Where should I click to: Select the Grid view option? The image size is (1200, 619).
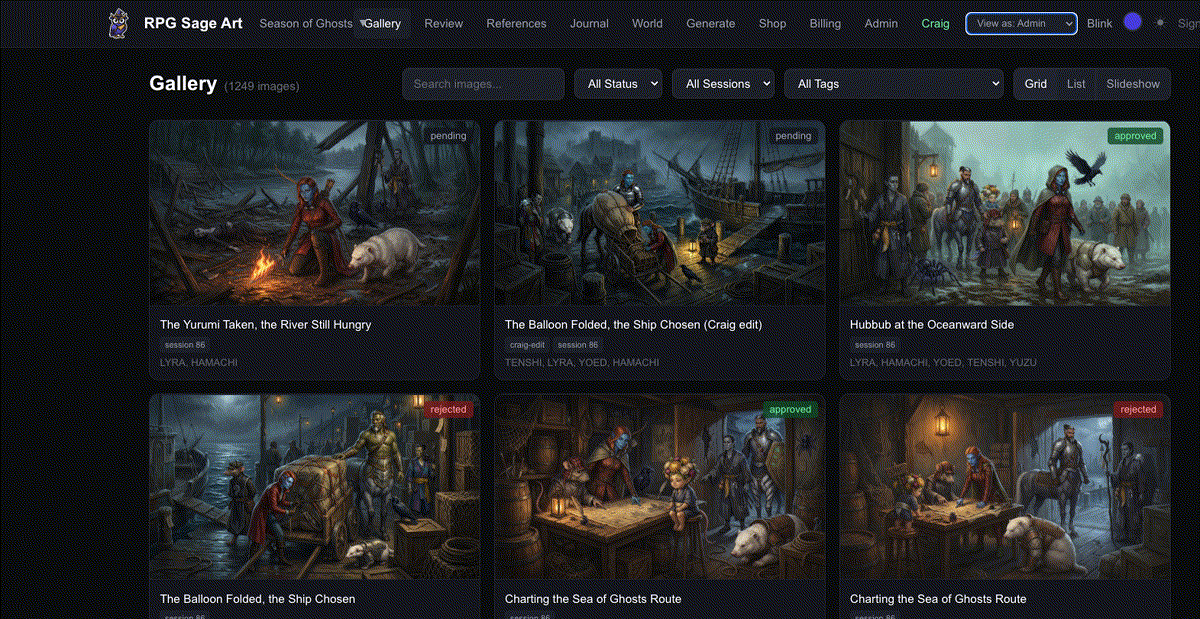pyautogui.click(x=1035, y=84)
